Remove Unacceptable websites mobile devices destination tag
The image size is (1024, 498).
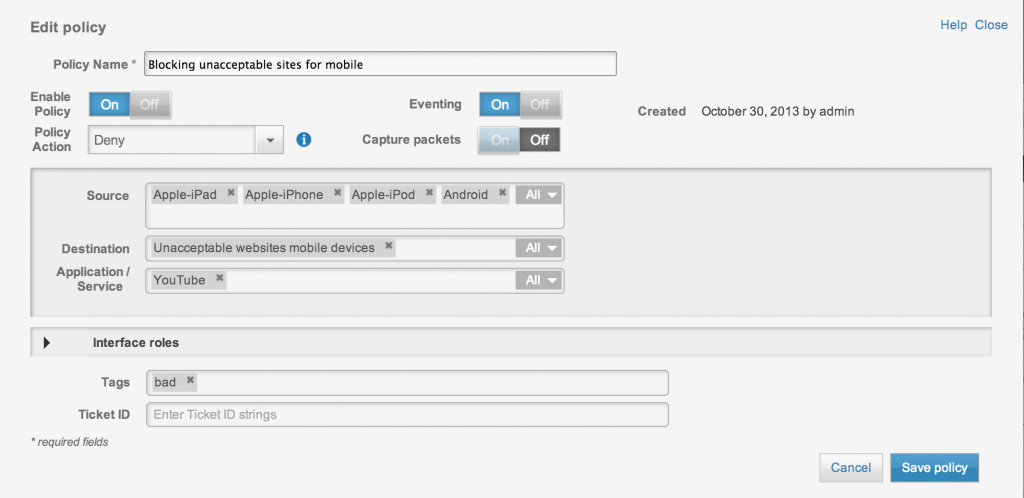[x=389, y=247]
